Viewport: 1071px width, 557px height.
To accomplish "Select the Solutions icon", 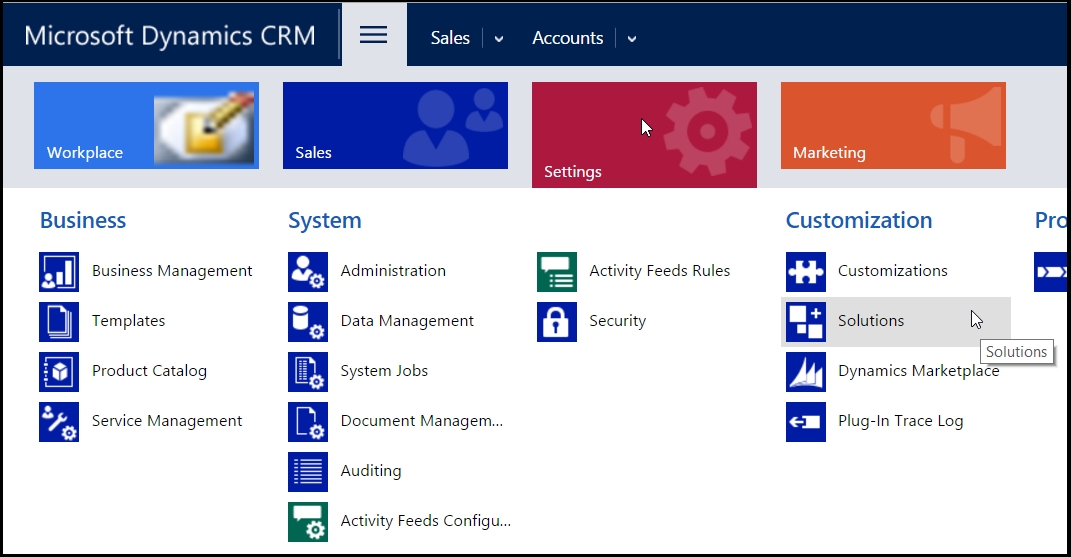I will [806, 321].
